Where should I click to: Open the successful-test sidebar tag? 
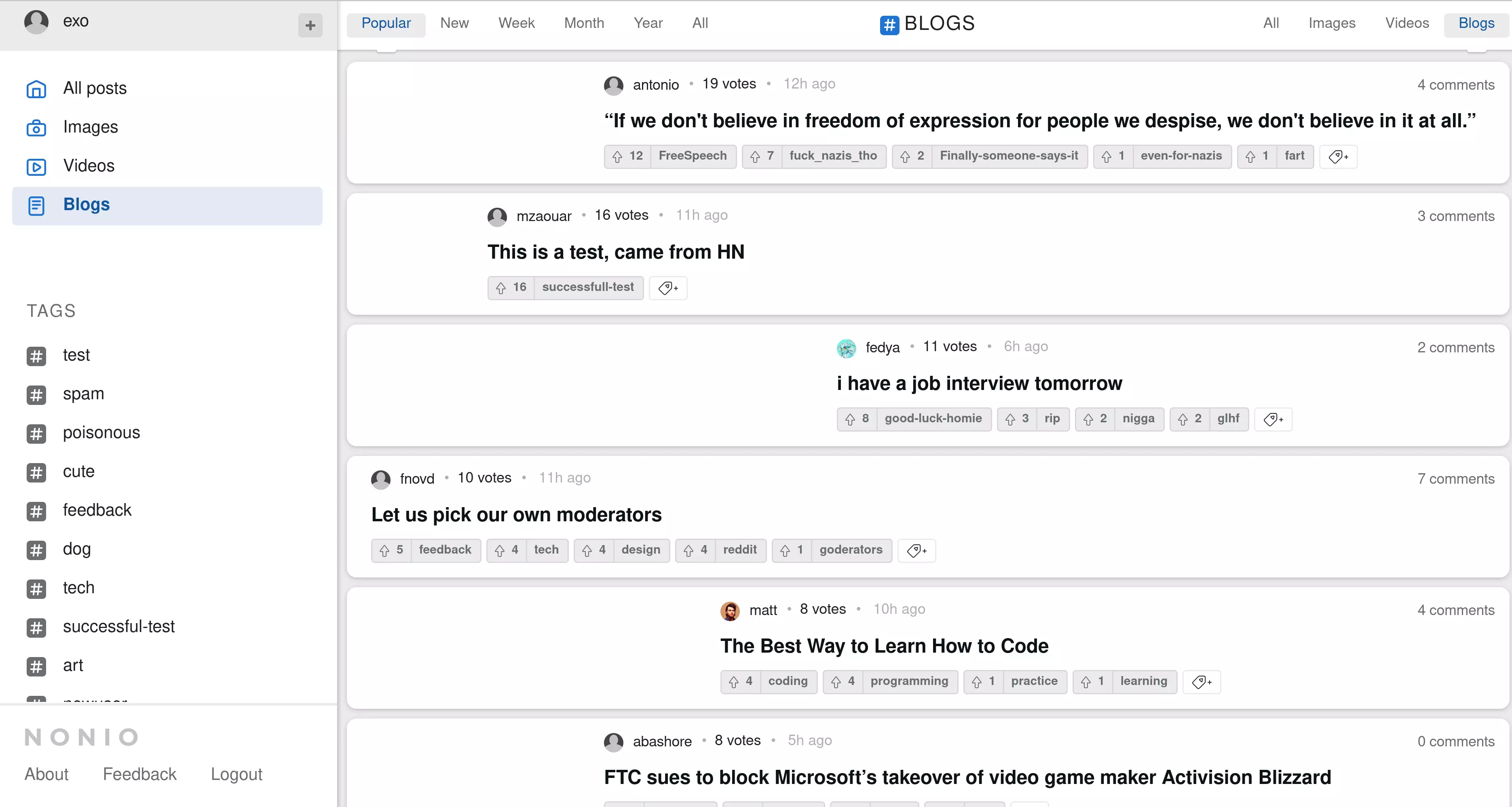[x=118, y=626]
